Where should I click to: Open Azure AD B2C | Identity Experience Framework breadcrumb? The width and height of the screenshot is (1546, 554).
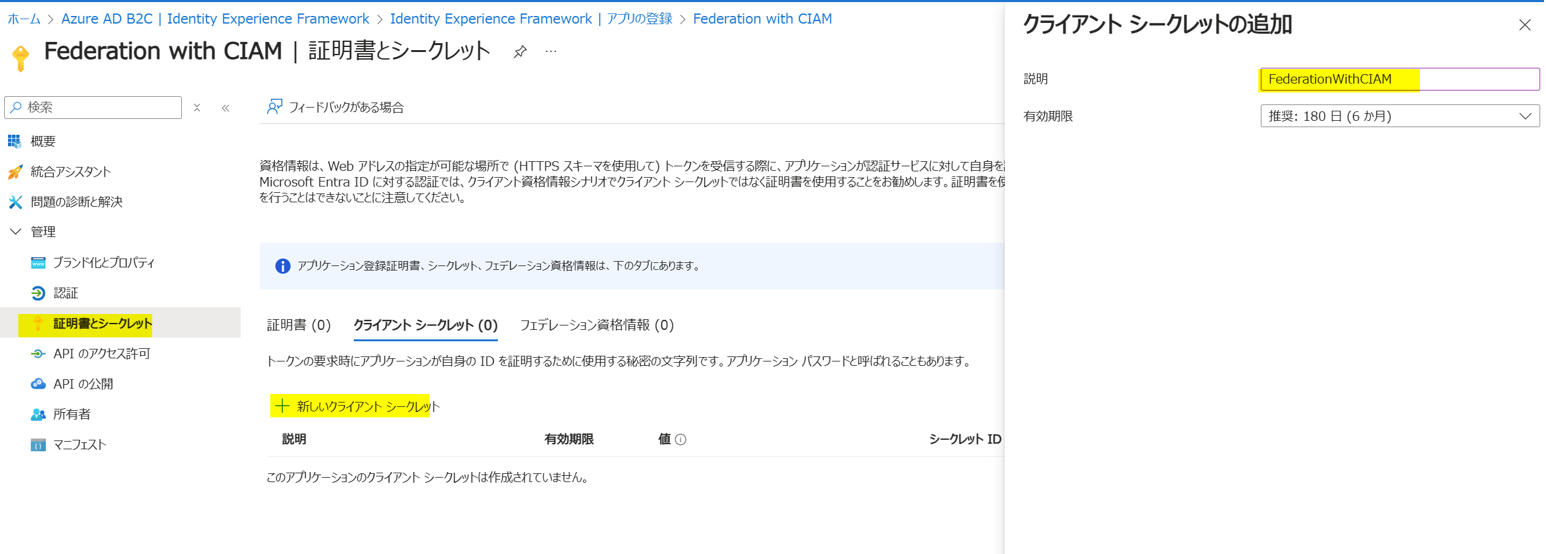pyautogui.click(x=215, y=19)
